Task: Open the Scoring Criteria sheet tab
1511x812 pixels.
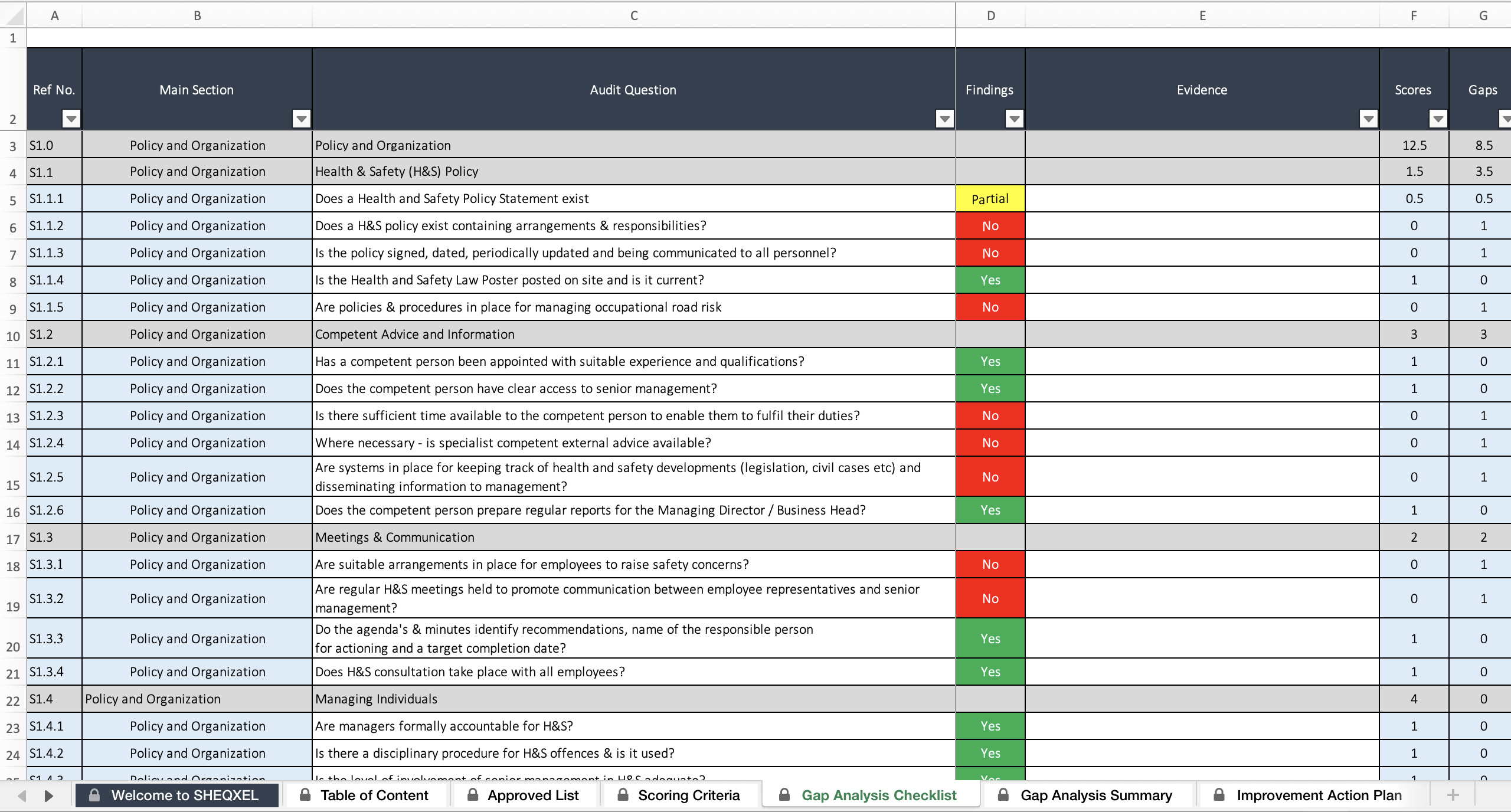Action: (x=680, y=795)
